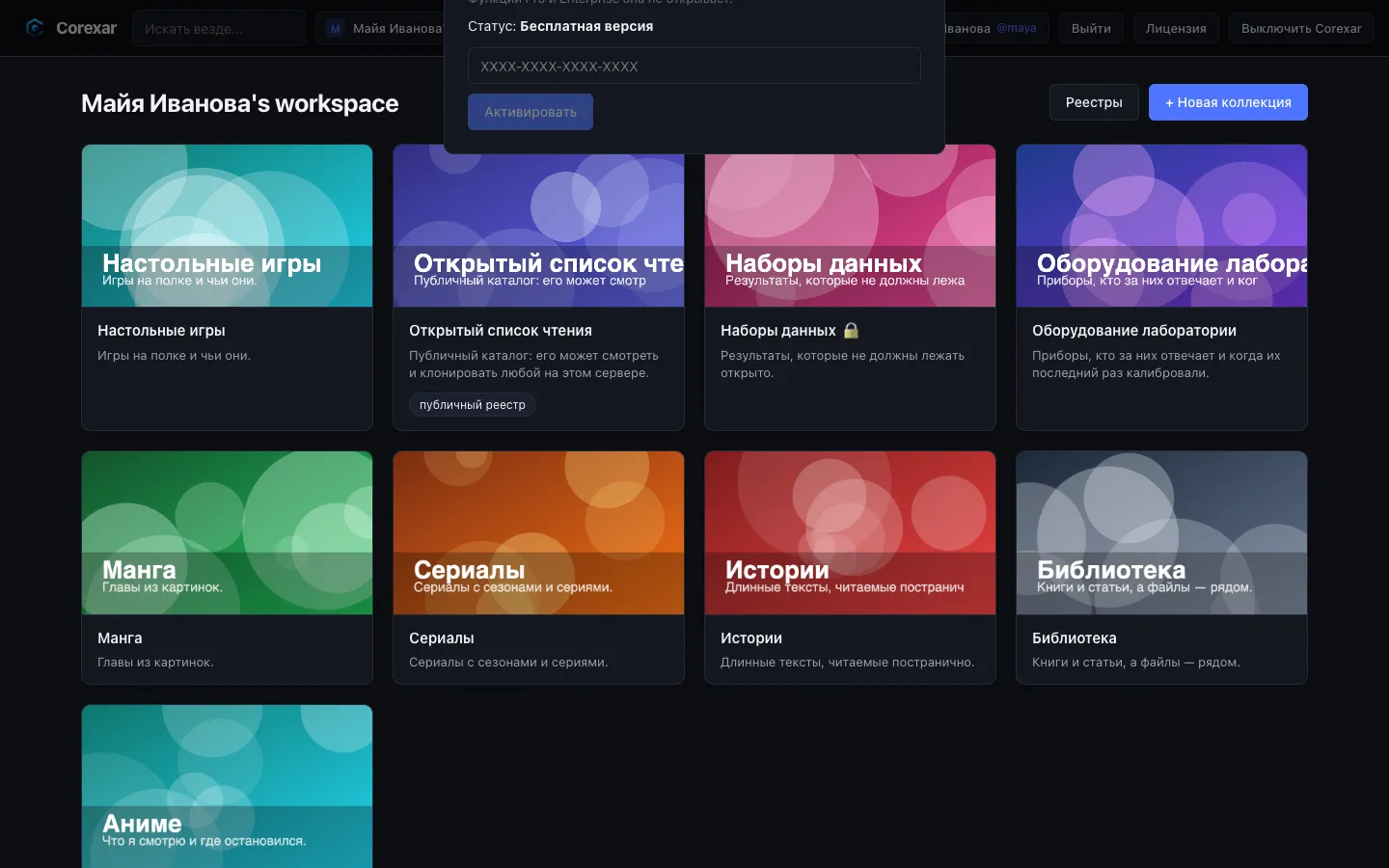Open the Лицензия menu item

point(1176,29)
